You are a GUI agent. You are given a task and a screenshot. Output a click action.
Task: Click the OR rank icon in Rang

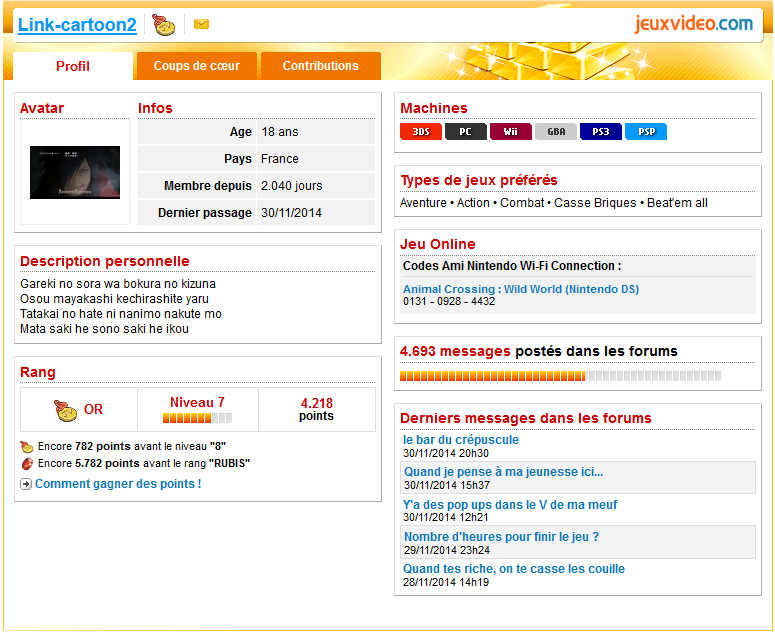[66, 409]
